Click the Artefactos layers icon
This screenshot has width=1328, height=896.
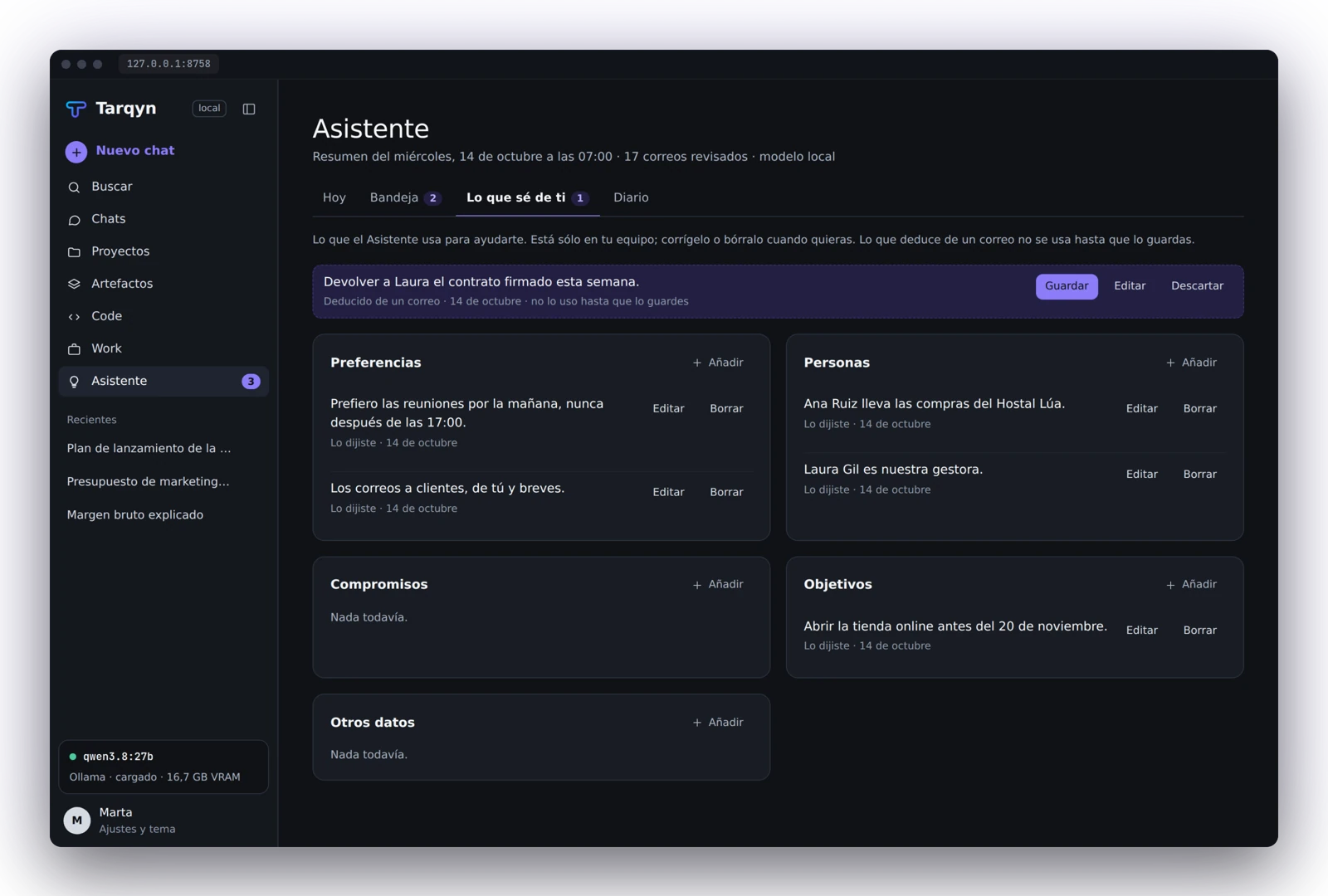(x=74, y=285)
